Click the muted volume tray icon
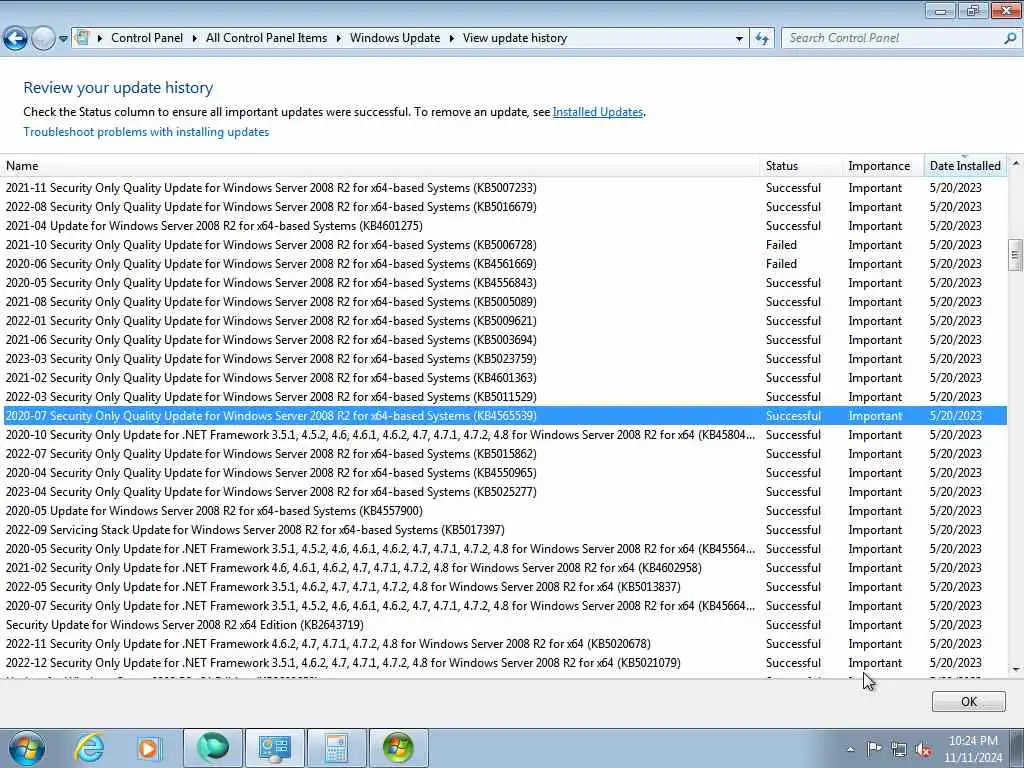The height and width of the screenshot is (768, 1024). pos(923,749)
